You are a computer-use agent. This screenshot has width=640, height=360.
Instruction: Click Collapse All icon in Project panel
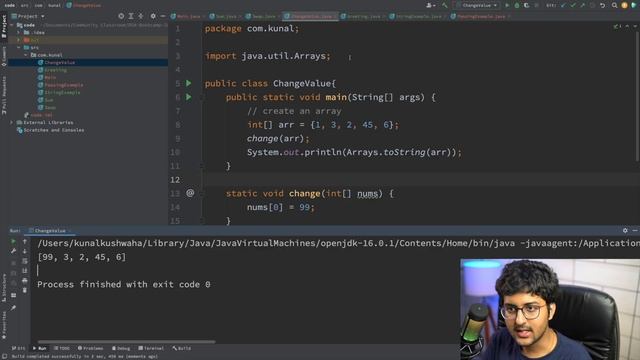pyautogui.click(x=141, y=16)
